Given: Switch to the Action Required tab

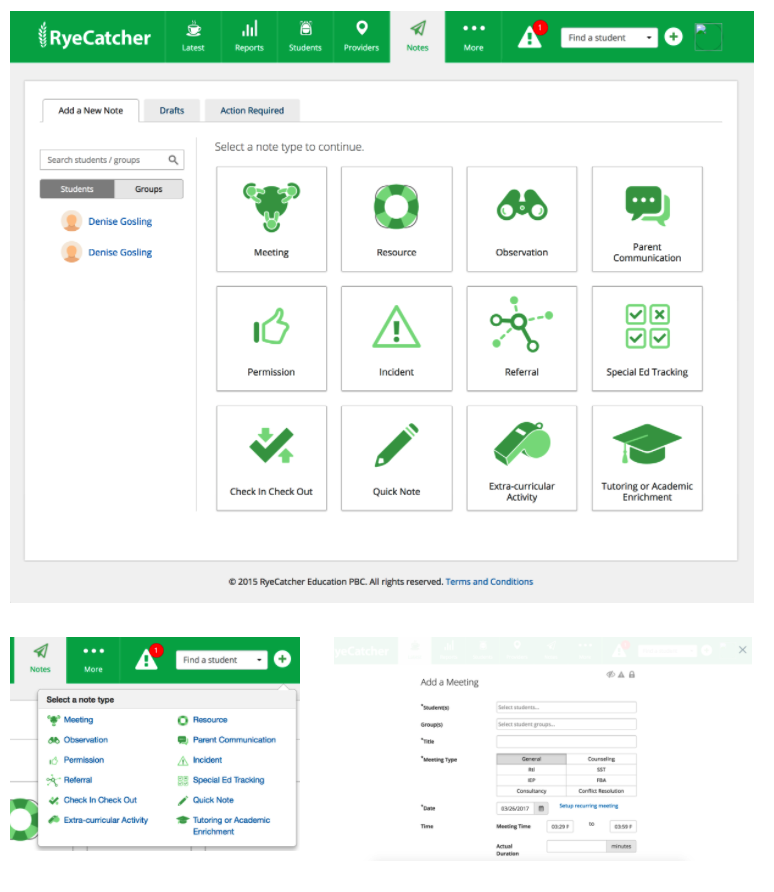Looking at the screenshot, I should point(252,110).
